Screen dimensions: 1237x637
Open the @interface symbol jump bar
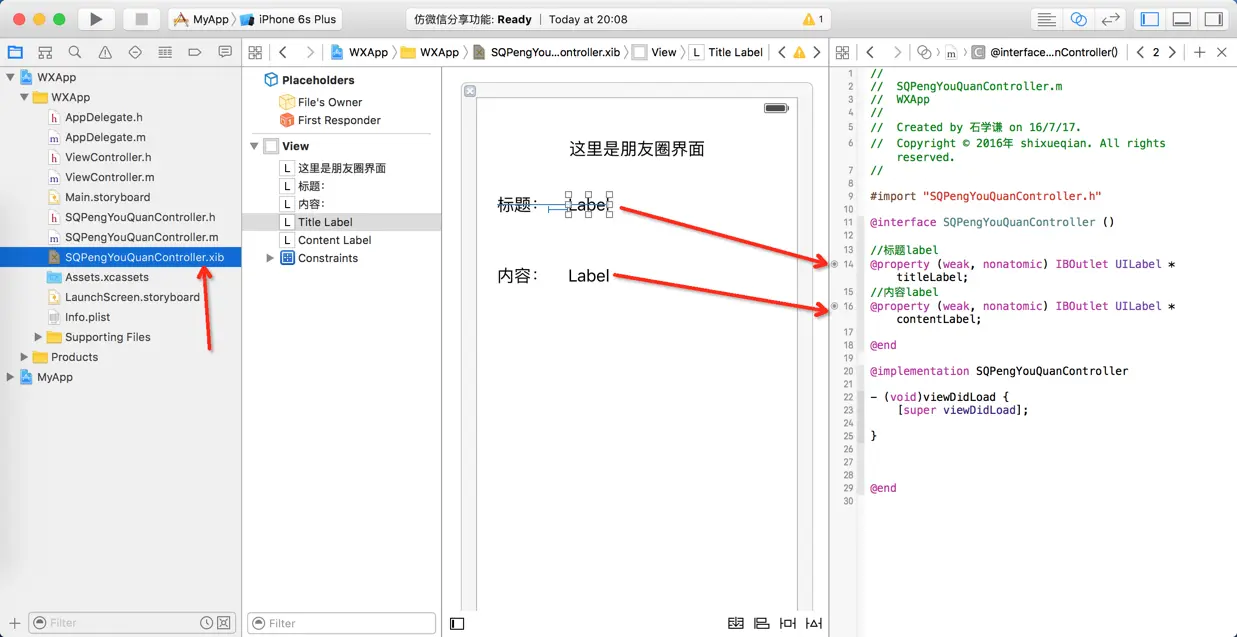(1044, 53)
